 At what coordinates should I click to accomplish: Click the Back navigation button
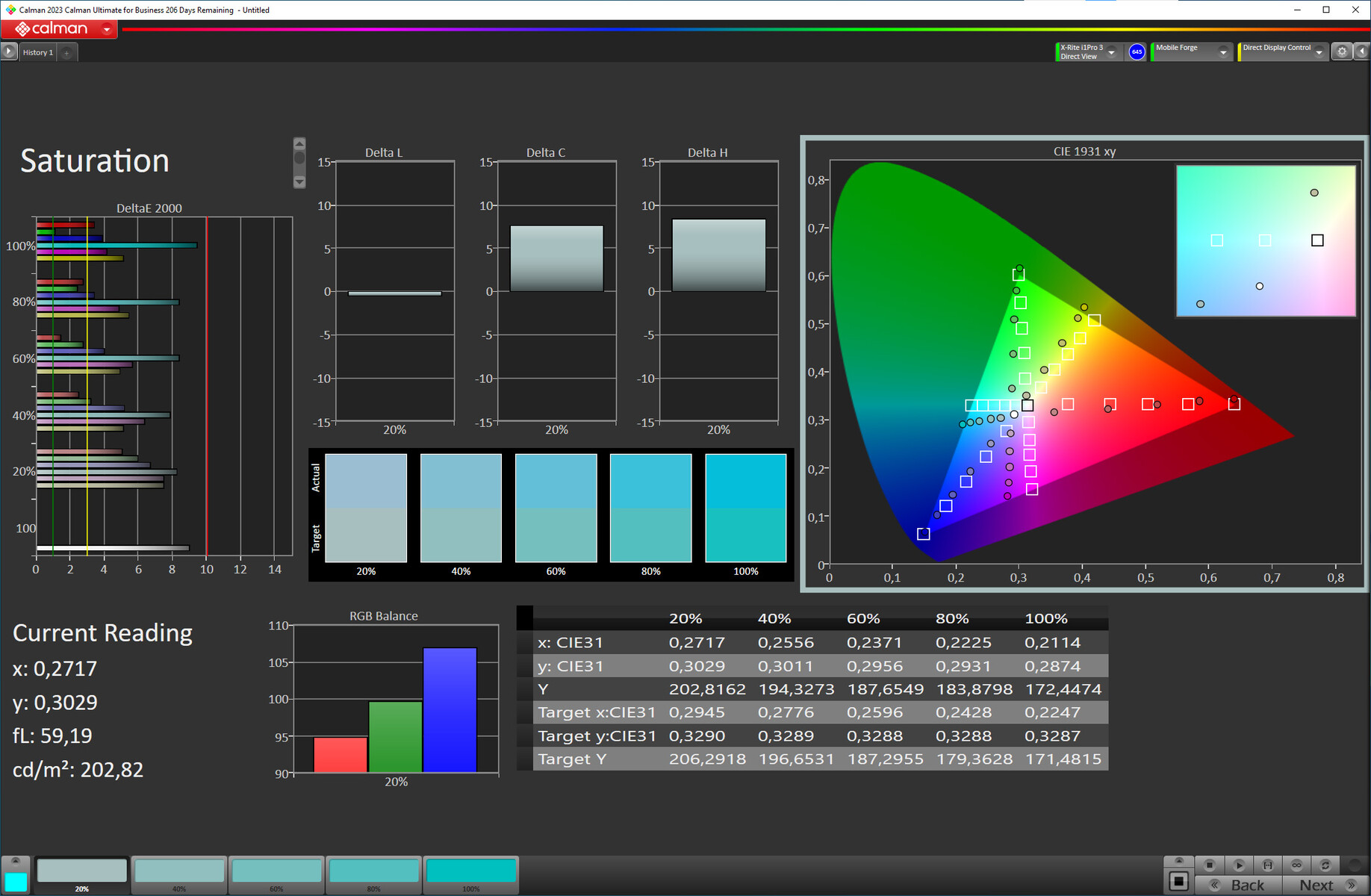tap(1239, 885)
